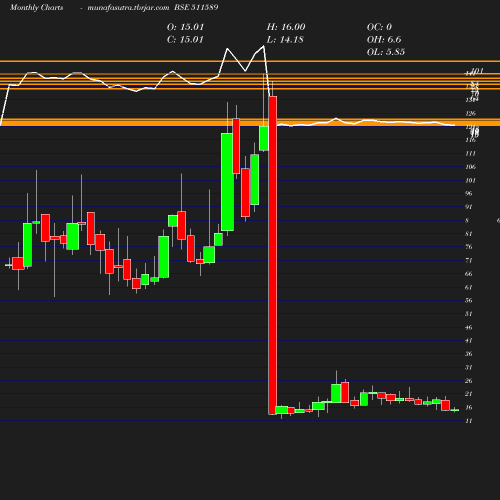Click the 11 price axis label
500x500 pixels.
pyautogui.click(x=469, y=421)
